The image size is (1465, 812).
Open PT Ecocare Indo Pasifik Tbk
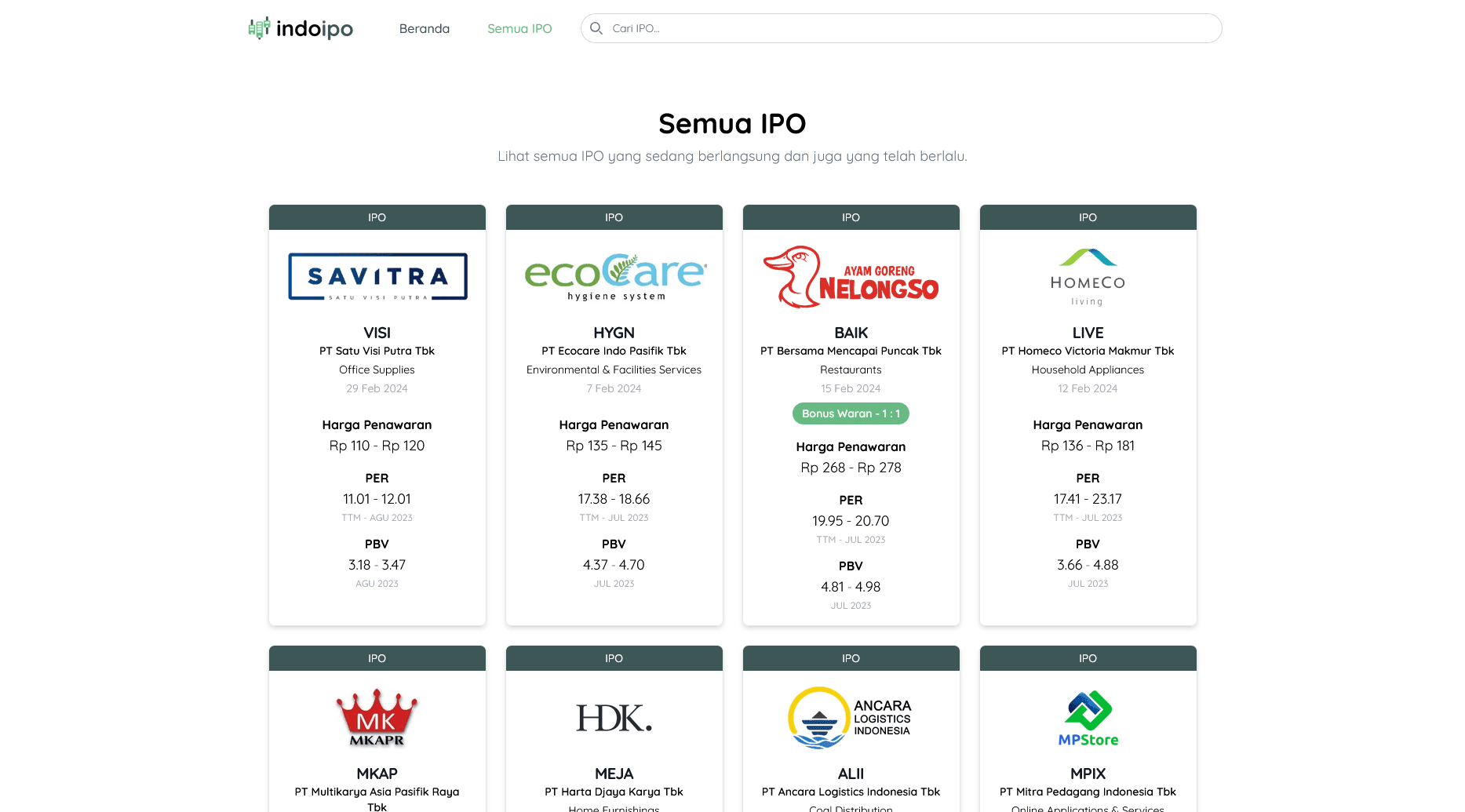pyautogui.click(x=614, y=351)
